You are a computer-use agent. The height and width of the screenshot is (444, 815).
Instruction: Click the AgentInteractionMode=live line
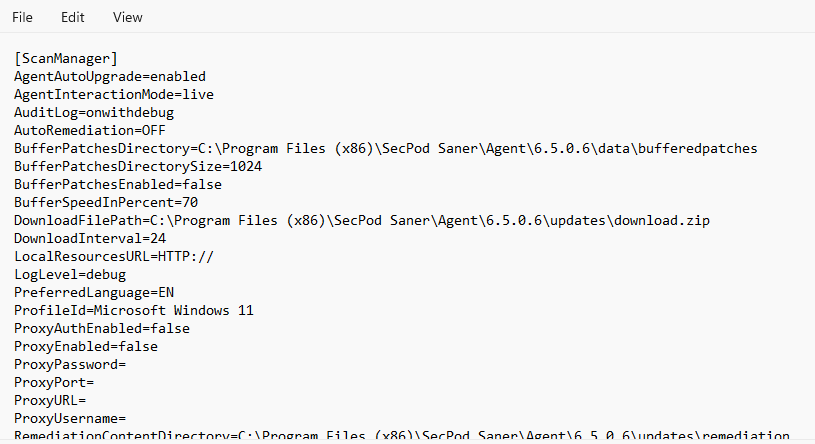tap(114, 94)
